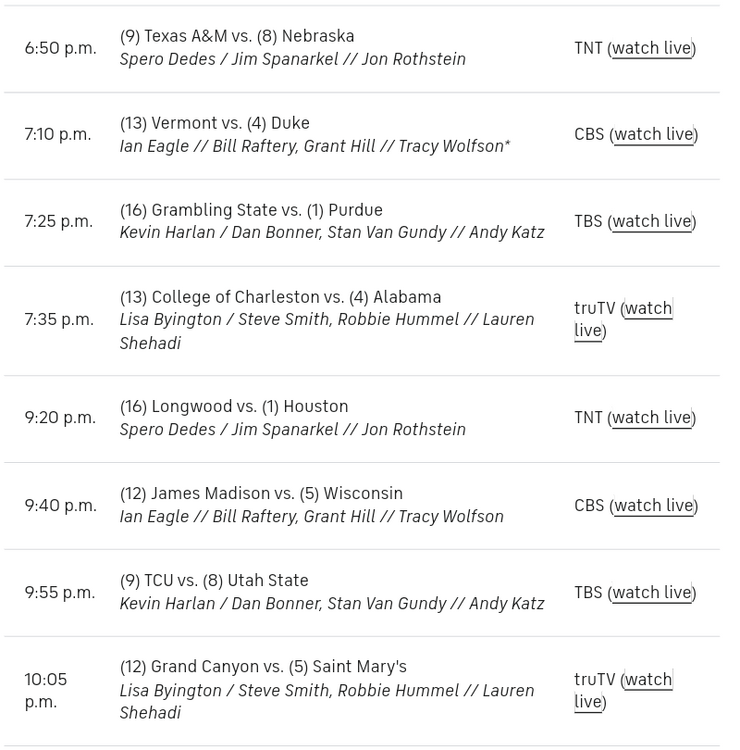740x750 pixels.
Task: Select the (9) Texas A&M vs. (8) Nebraska matchup text
Action: pyautogui.click(x=237, y=36)
